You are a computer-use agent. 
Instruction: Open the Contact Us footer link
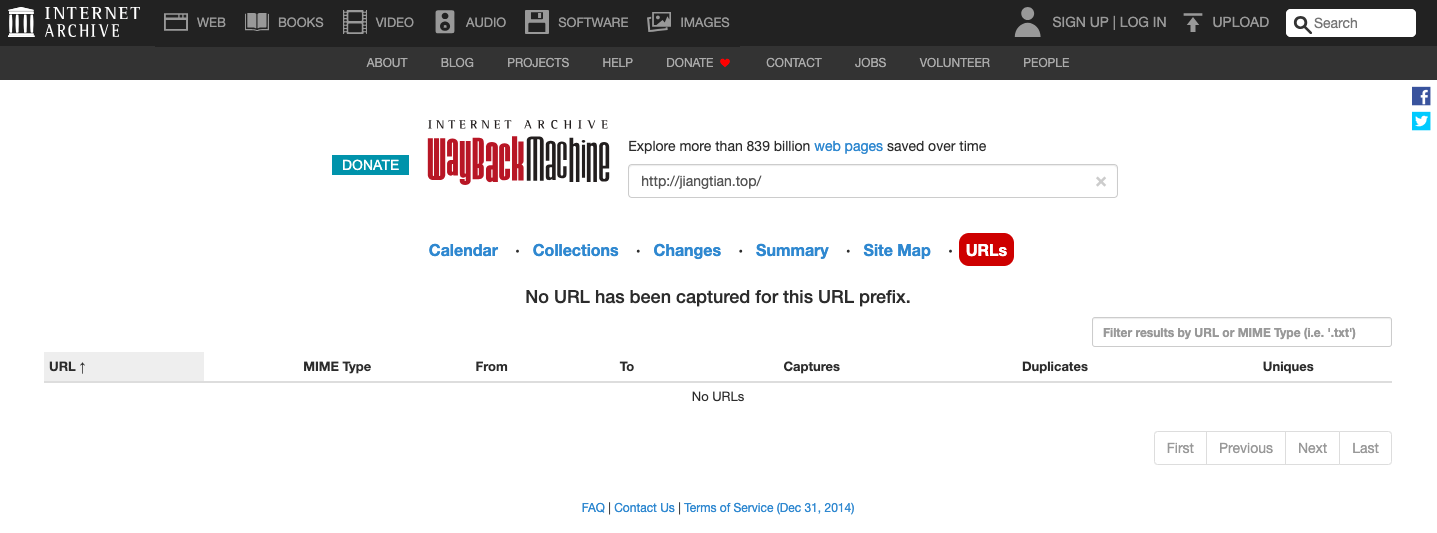coord(644,508)
